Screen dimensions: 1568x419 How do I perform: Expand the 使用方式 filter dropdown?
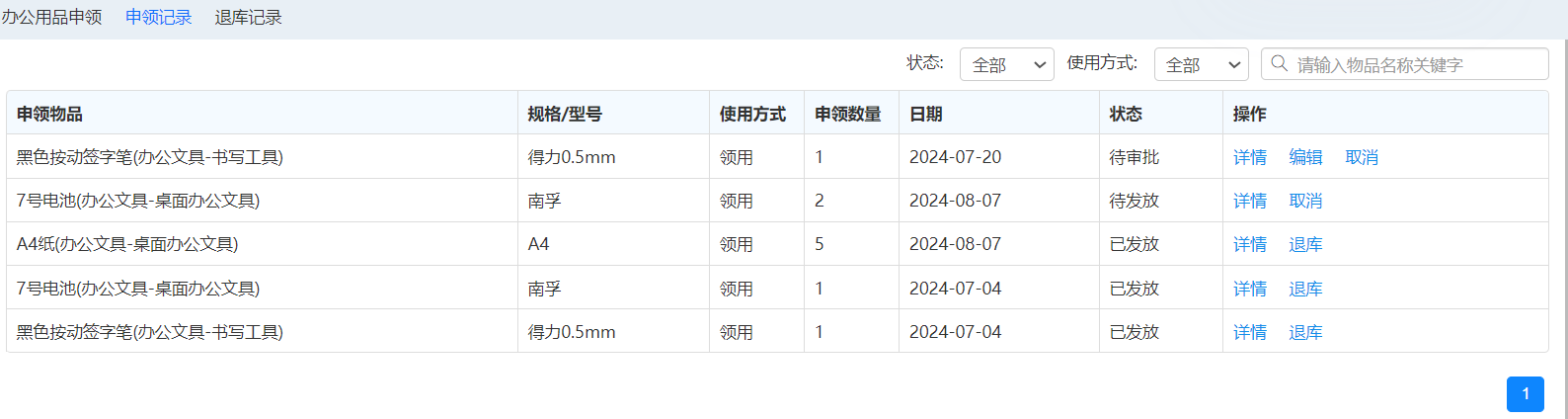(1201, 64)
